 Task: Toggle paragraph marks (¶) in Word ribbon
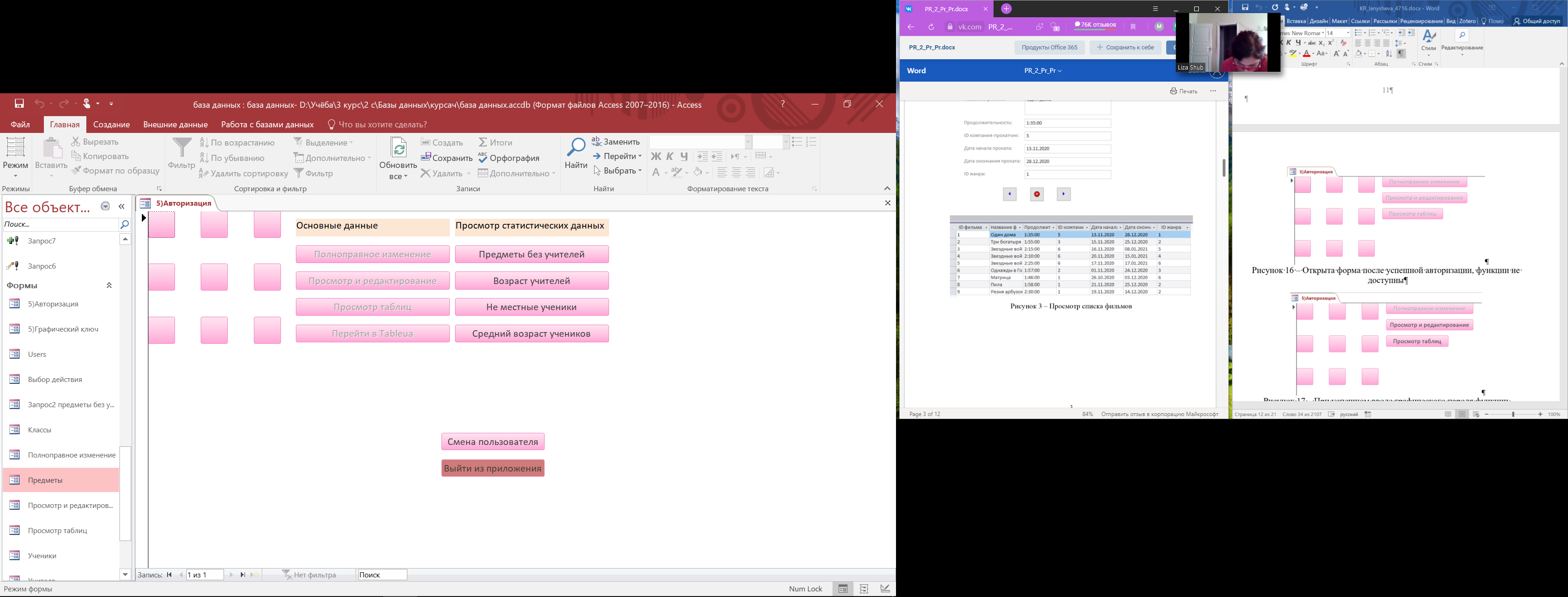point(1401,54)
